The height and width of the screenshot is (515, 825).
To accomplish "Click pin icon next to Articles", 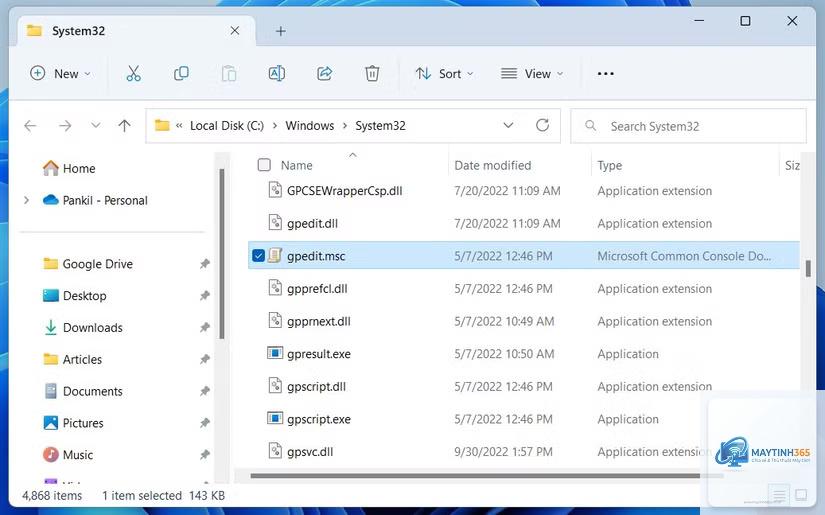I will click(x=205, y=359).
